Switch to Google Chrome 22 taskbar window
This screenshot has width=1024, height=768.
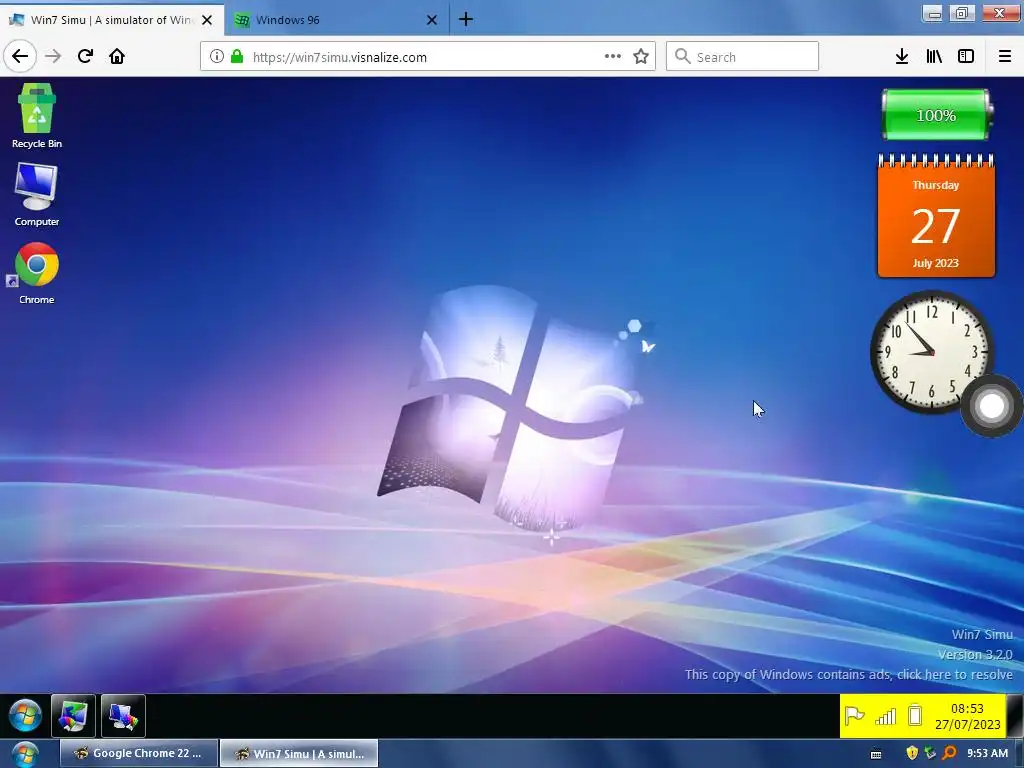click(139, 753)
